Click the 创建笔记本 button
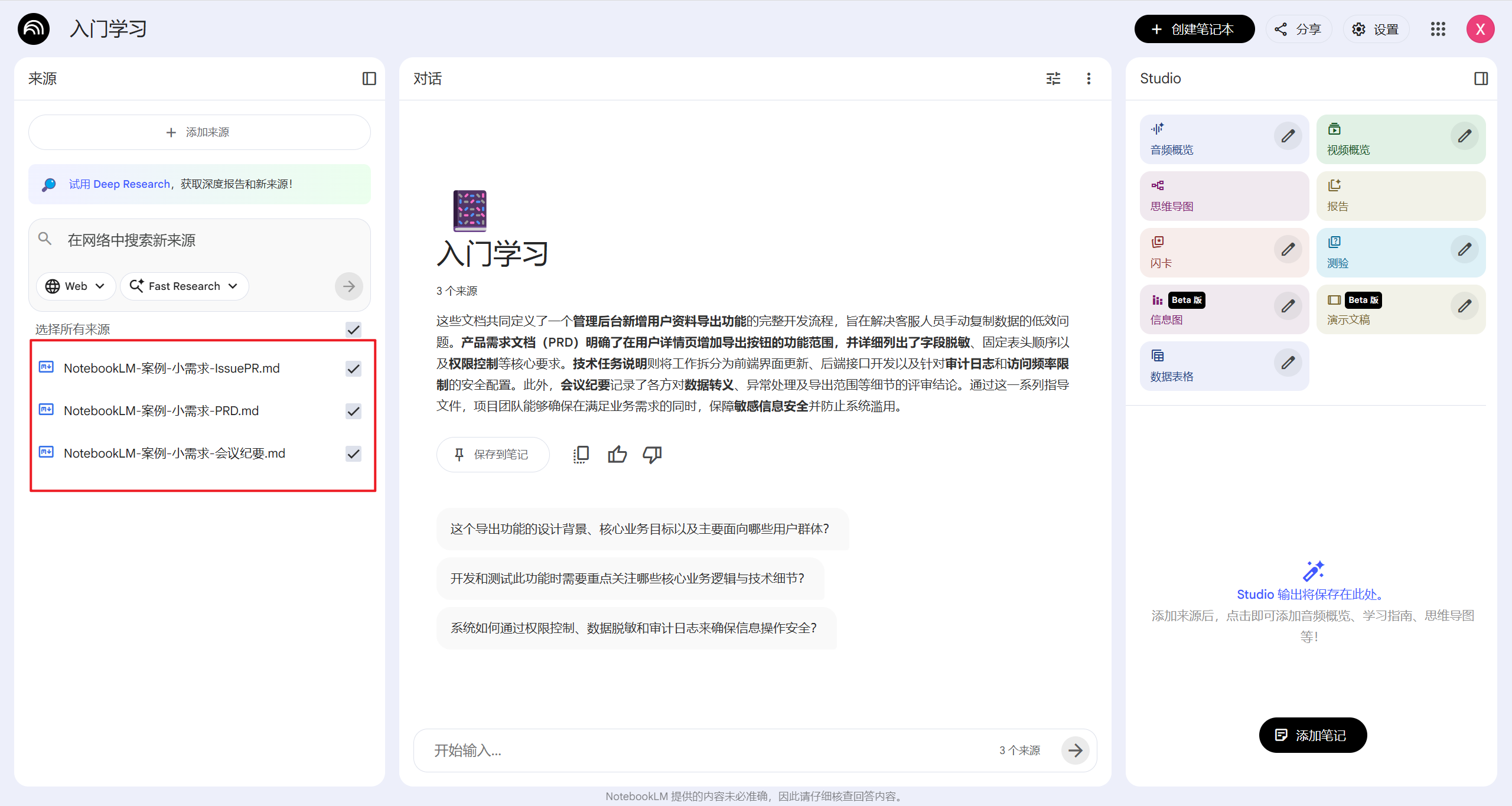This screenshot has width=1512, height=806. click(x=1194, y=29)
